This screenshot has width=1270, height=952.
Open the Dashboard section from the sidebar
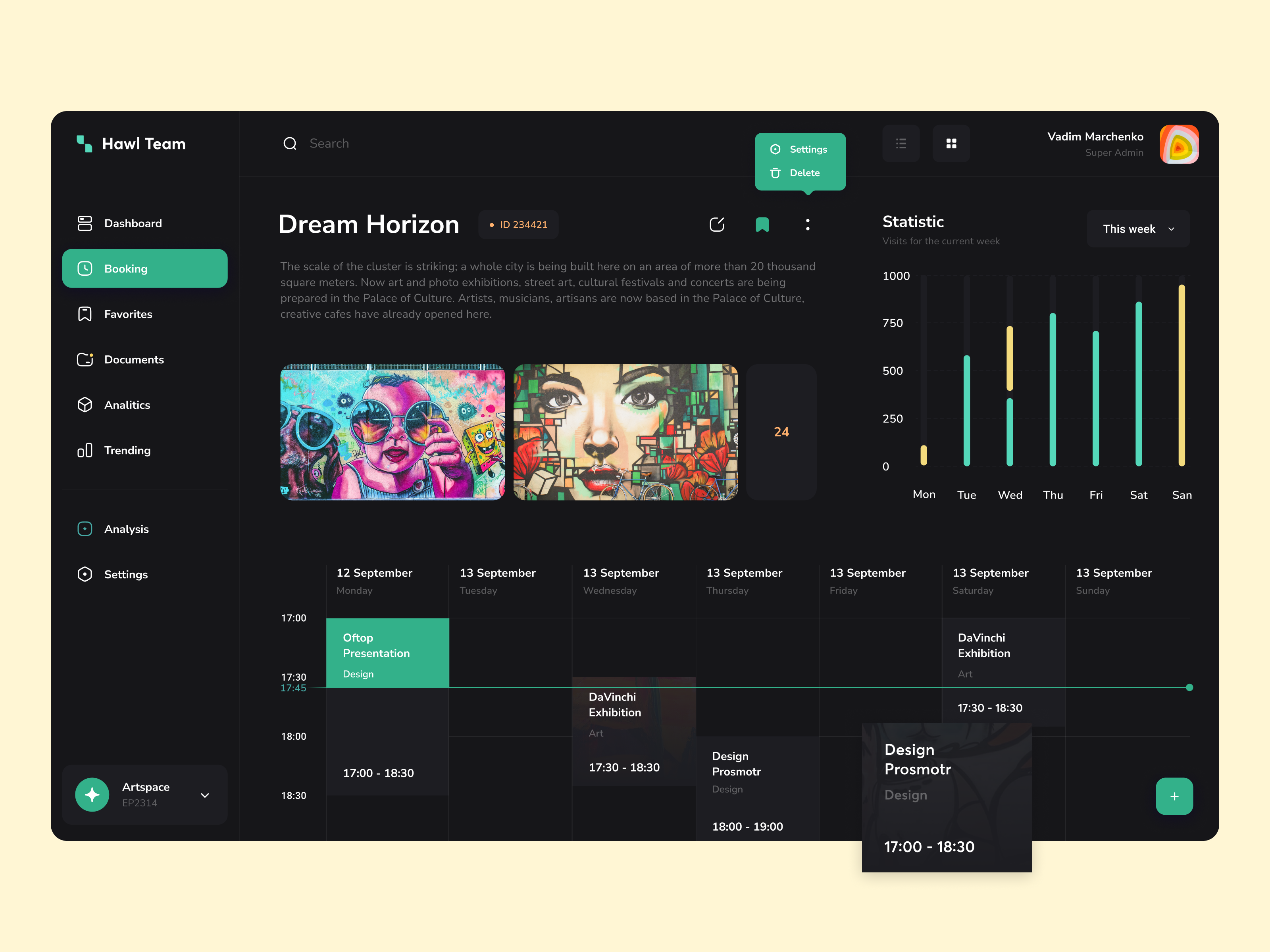133,223
